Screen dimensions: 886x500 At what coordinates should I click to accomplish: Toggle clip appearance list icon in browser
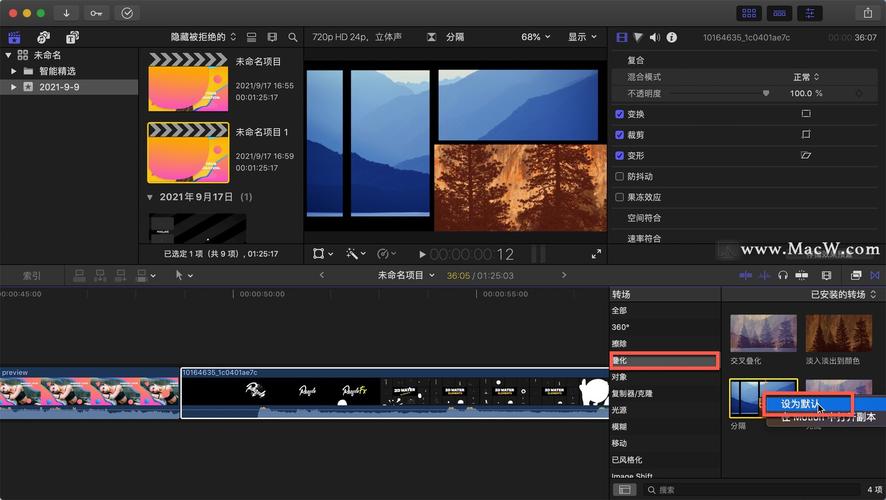coord(251,37)
